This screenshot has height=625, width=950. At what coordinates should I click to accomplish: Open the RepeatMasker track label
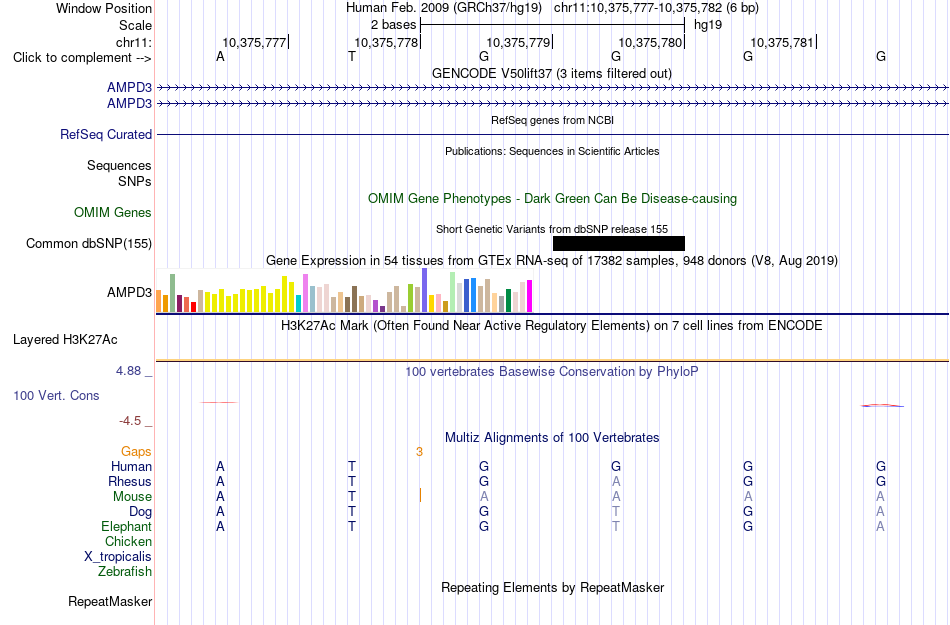[110, 601]
